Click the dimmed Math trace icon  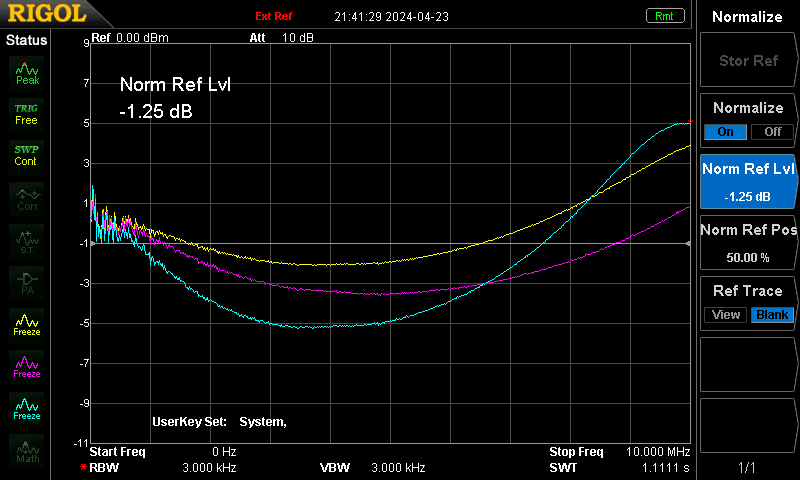(x=27, y=451)
